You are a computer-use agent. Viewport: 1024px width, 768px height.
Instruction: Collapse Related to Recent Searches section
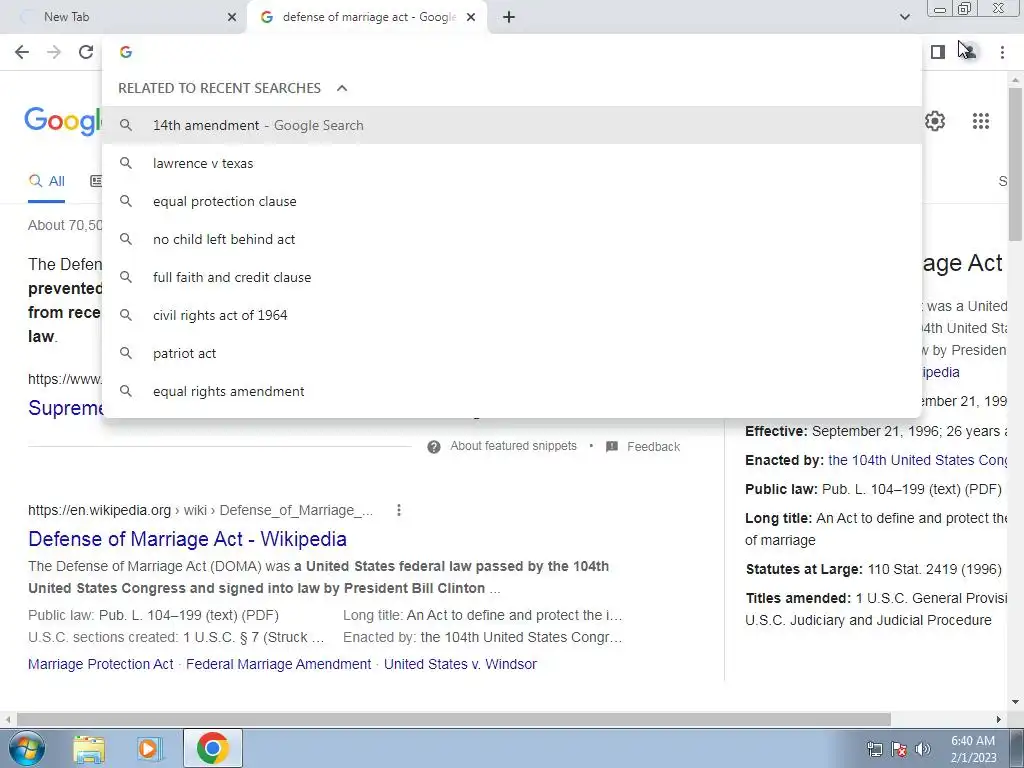coord(342,88)
